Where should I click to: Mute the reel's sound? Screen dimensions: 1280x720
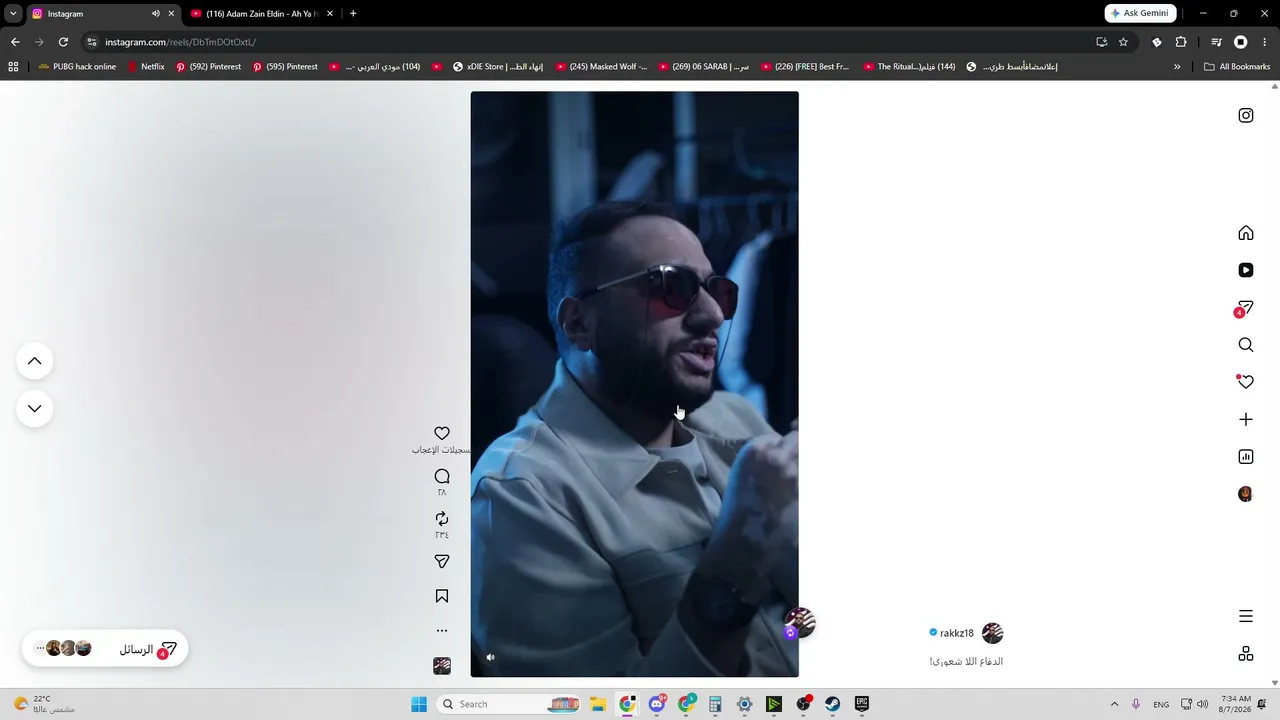(490, 657)
